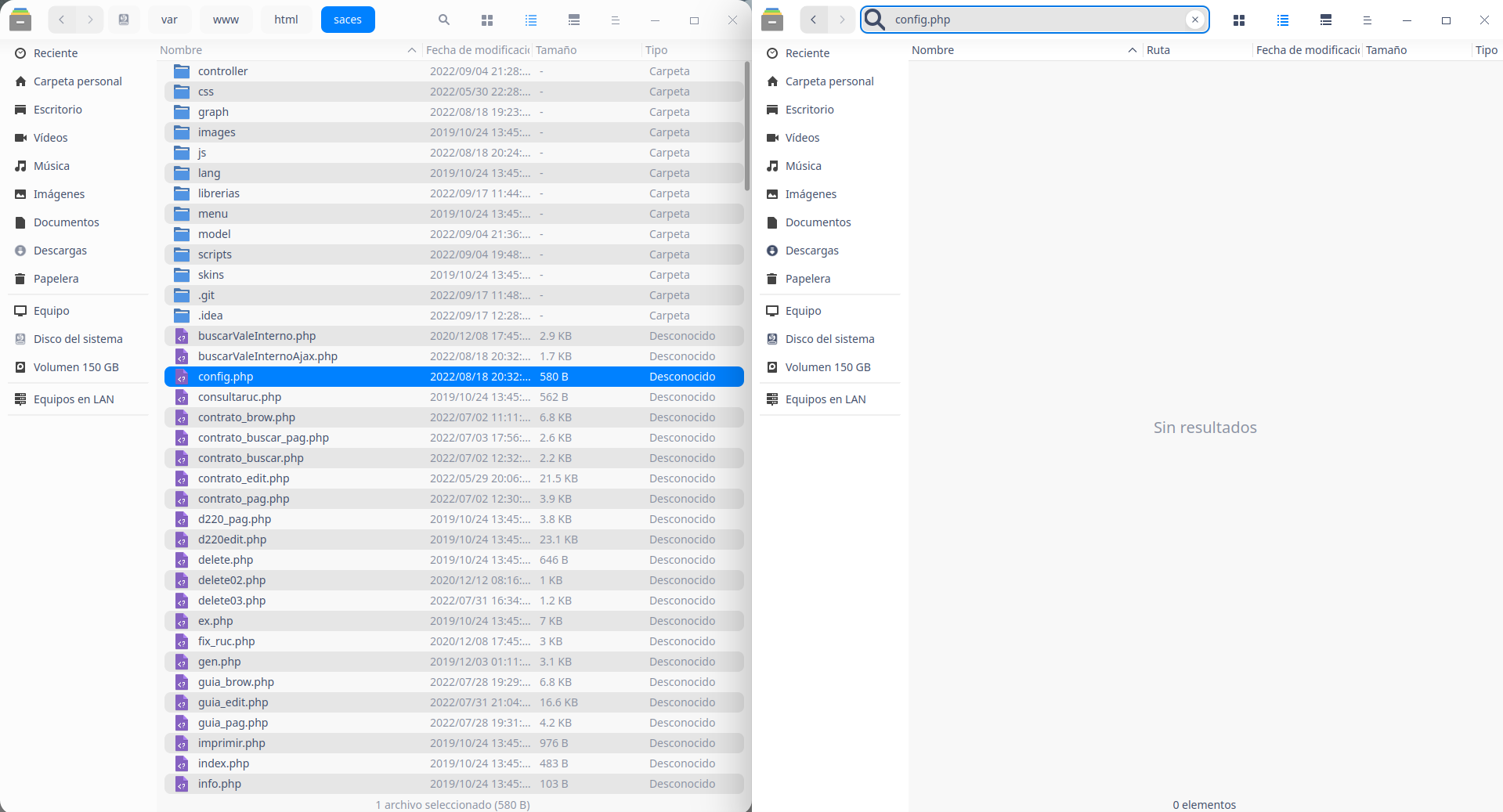Sort left window by Tamaño column
Image resolution: width=1503 pixels, height=812 pixels.
[x=586, y=50]
